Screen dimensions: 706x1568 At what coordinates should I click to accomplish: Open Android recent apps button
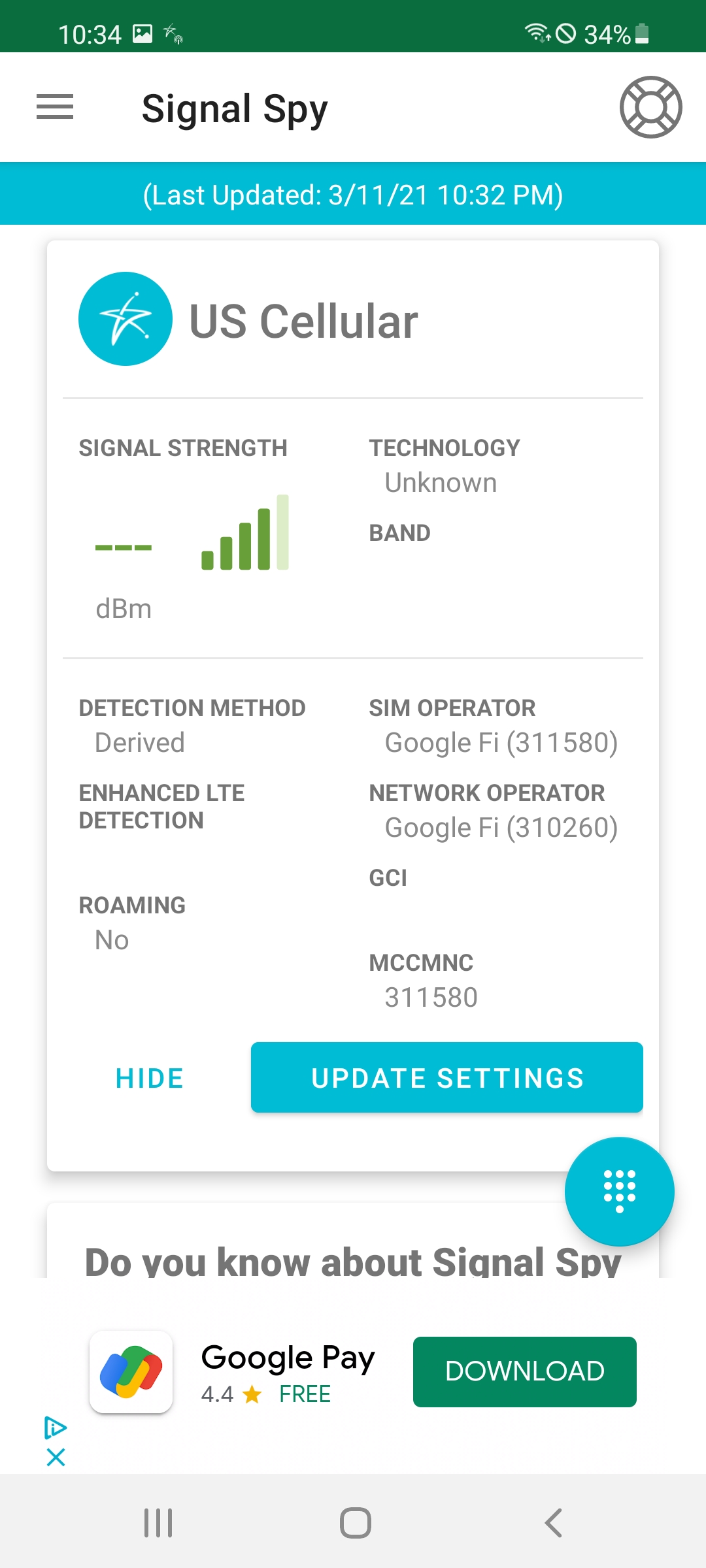tap(158, 1523)
